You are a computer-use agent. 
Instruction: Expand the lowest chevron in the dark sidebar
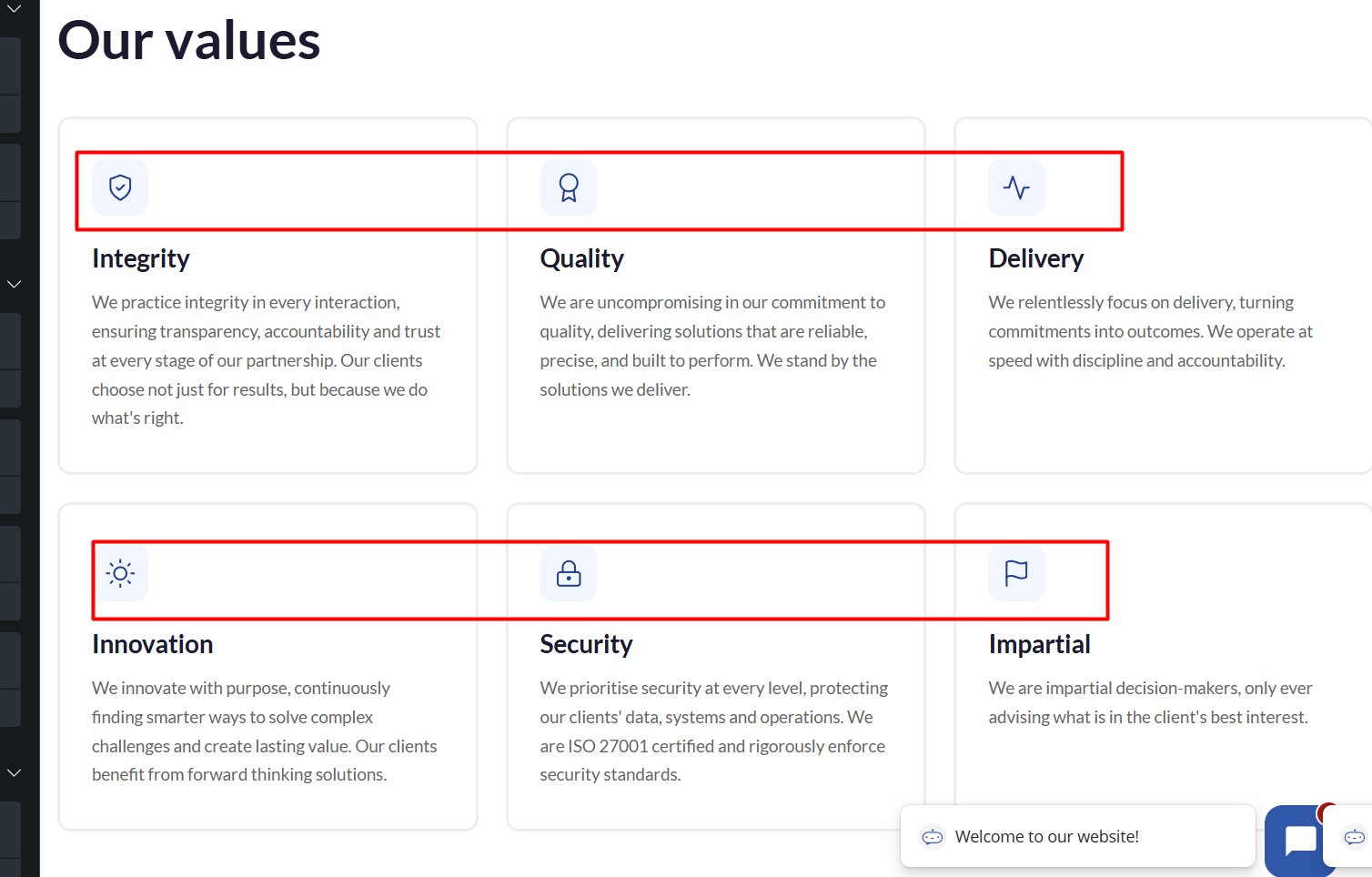[14, 772]
